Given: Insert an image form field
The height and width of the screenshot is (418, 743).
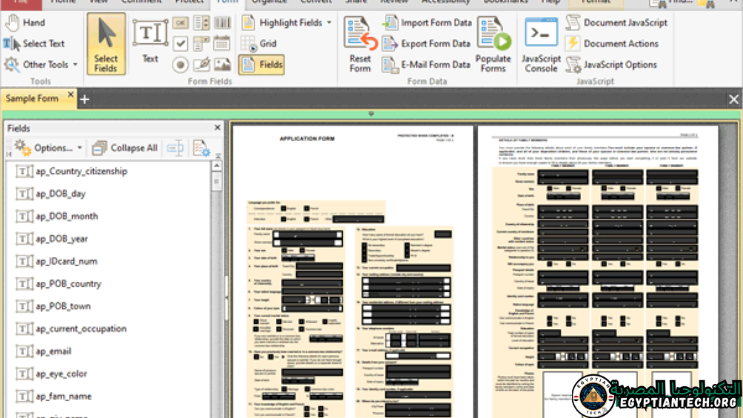Looking at the screenshot, I should (222, 64).
